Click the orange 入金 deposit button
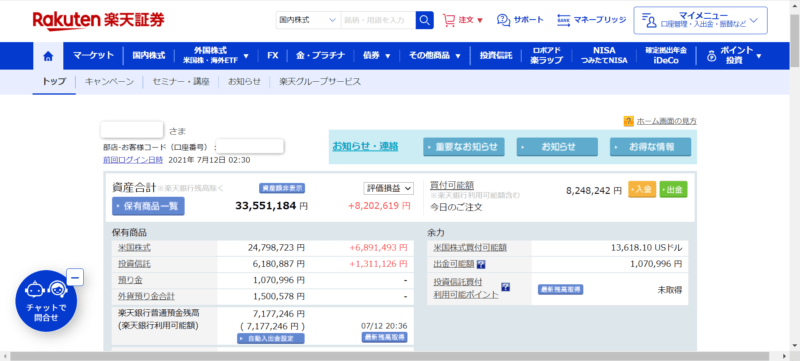This screenshot has height=361, width=800. tap(642, 190)
